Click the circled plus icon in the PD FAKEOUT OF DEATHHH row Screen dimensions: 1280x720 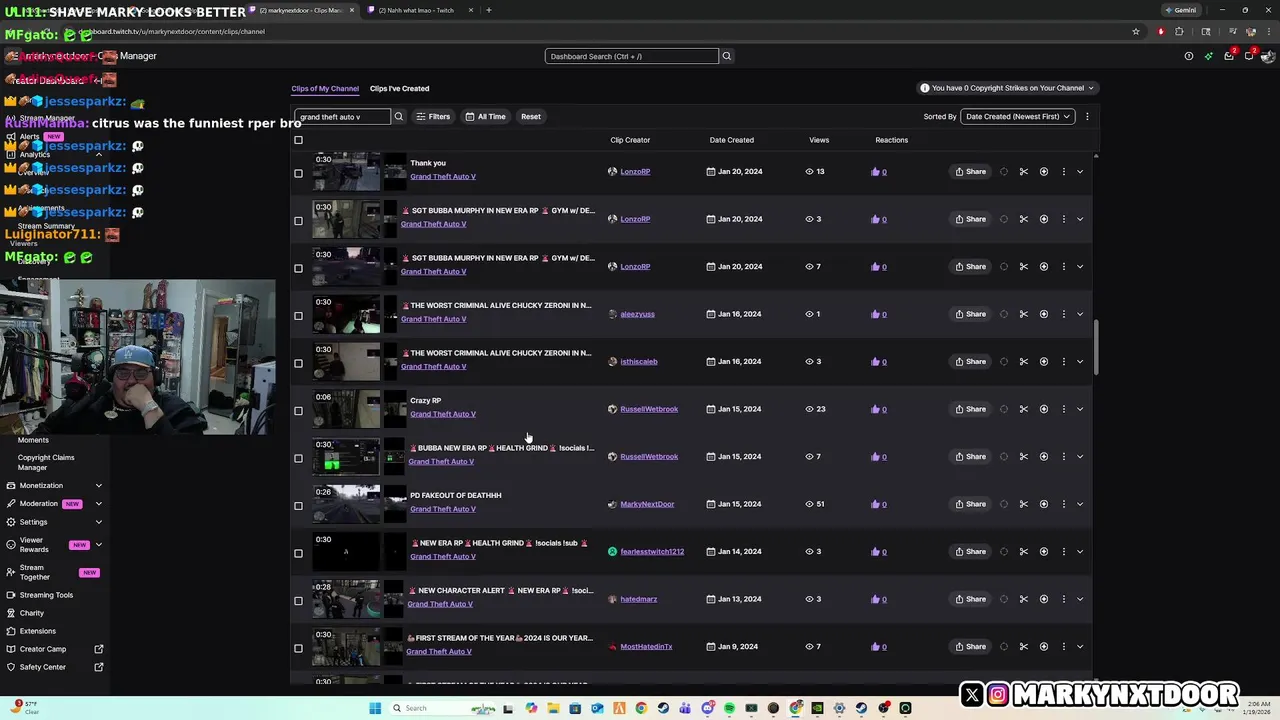tap(1043, 504)
